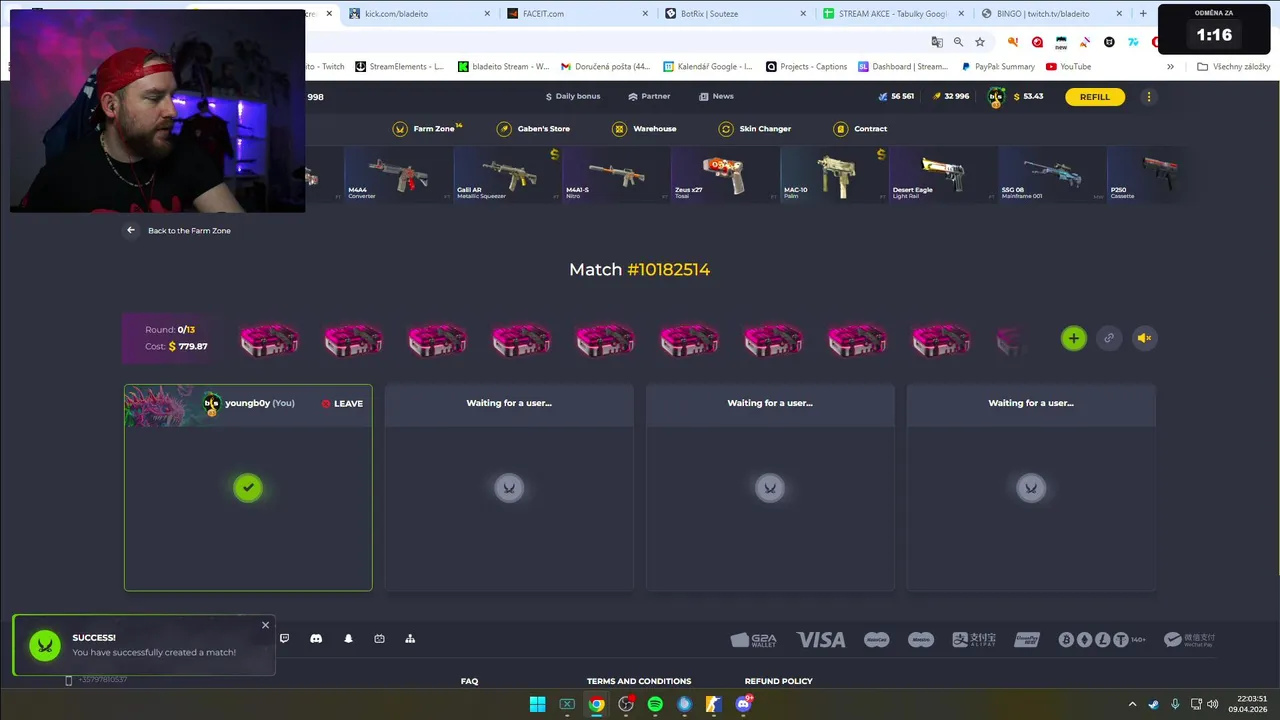Open the News page

tap(716, 96)
